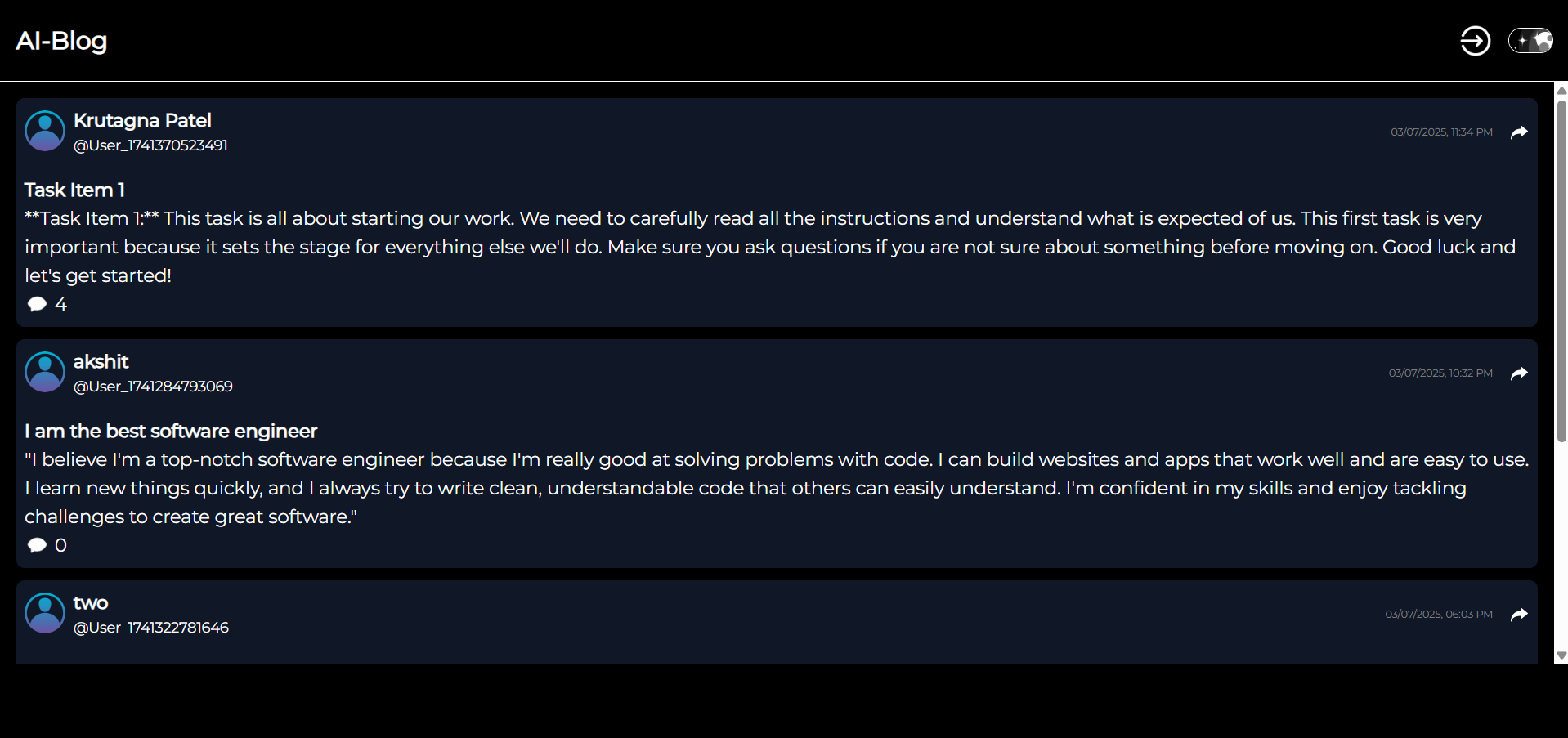Click username @User_1741322781646
This screenshot has width=1568, height=738.
151,628
